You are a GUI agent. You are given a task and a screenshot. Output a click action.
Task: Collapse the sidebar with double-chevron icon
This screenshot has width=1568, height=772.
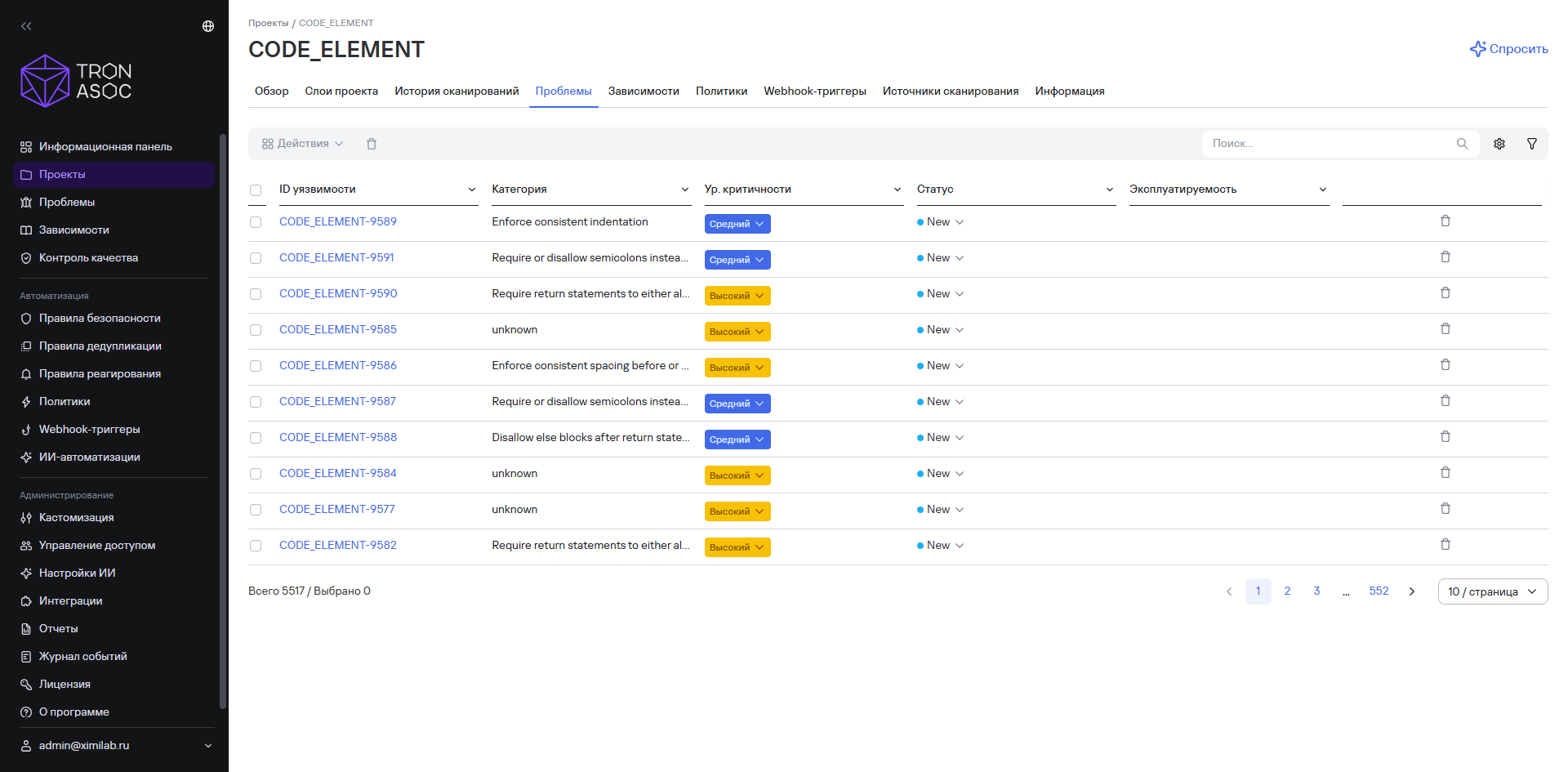coord(26,26)
